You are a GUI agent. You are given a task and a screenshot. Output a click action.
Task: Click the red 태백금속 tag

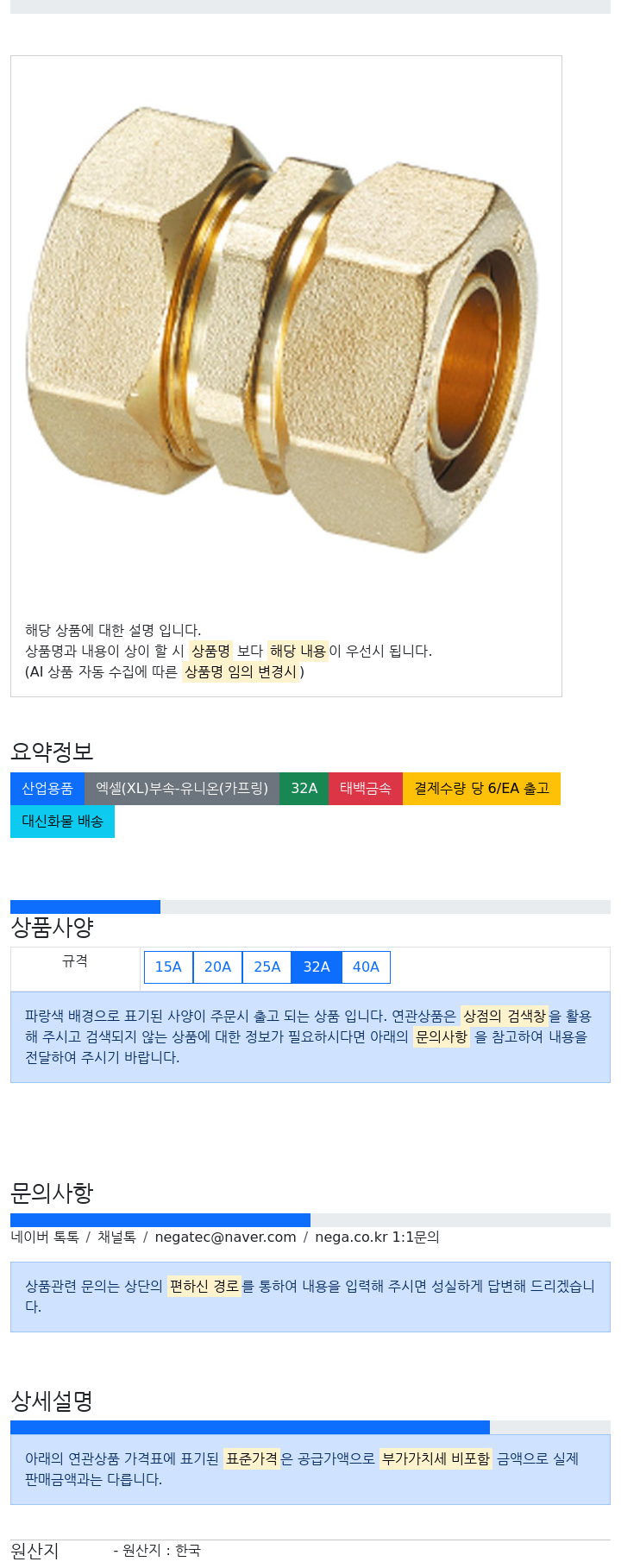(x=366, y=789)
